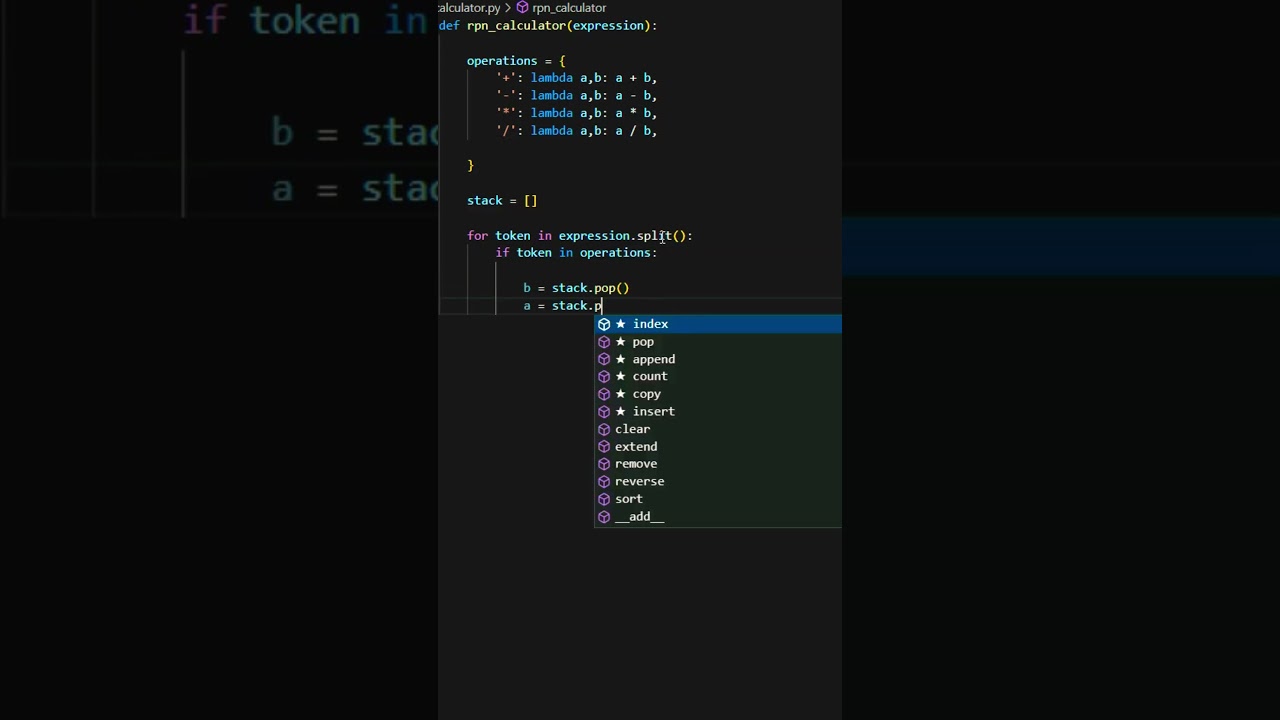Click the method cube icon beside 'extend'
Screen dimensions: 1280x720
click(x=604, y=446)
